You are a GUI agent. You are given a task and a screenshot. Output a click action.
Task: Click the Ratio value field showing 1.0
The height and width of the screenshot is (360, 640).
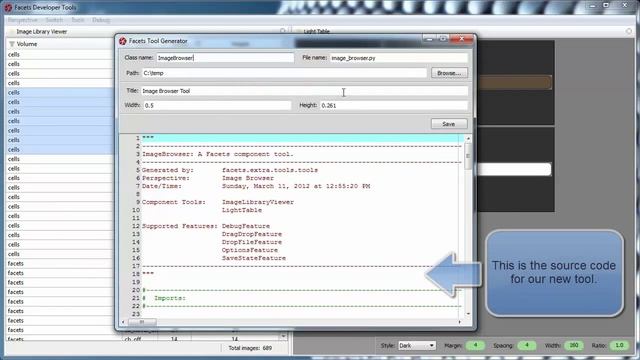619,345
